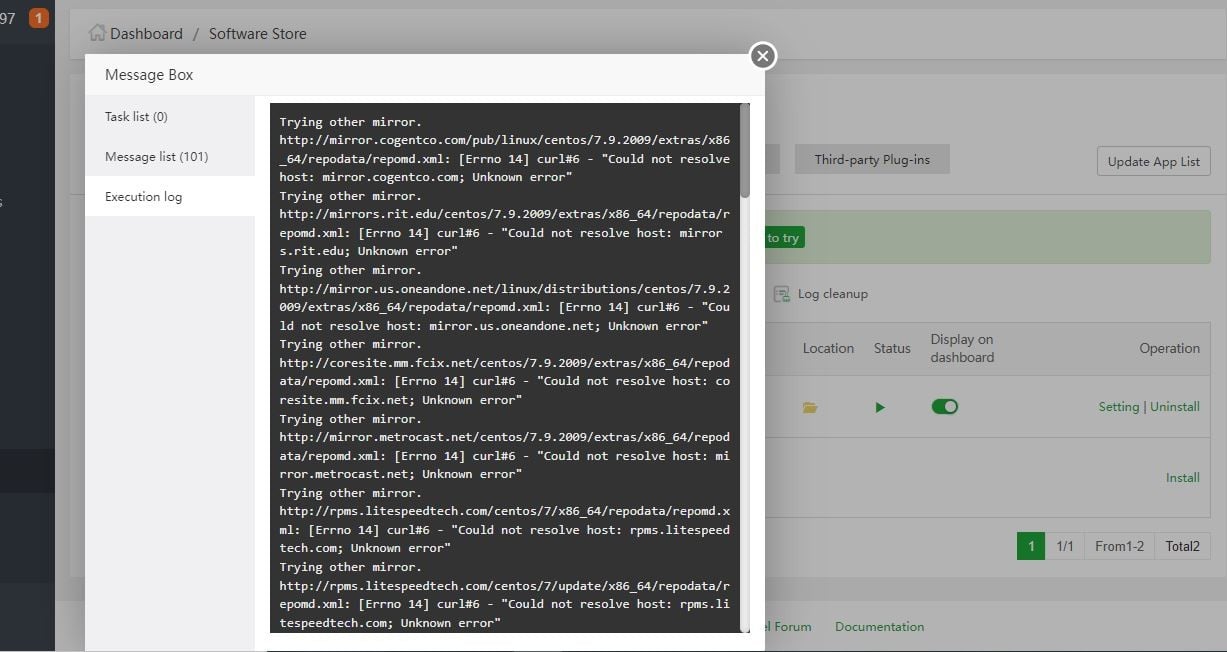Click the Dashboard home icon
The height and width of the screenshot is (652, 1227).
click(x=97, y=33)
